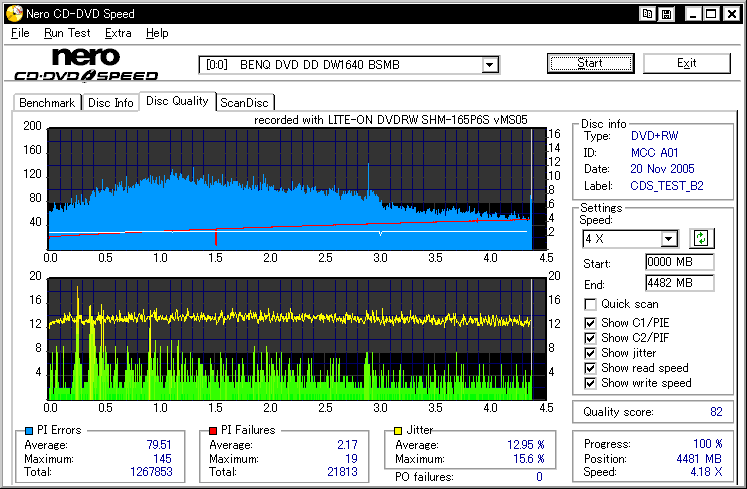Open the Run Test menu
Image resolution: width=747 pixels, height=489 pixels.
click(x=67, y=33)
